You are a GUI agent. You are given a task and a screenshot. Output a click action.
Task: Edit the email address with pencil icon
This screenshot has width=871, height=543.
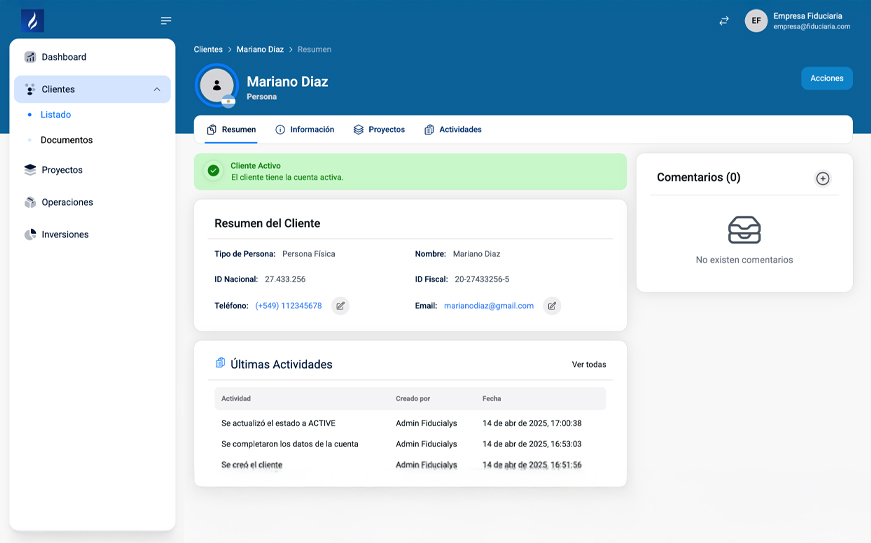click(551, 306)
